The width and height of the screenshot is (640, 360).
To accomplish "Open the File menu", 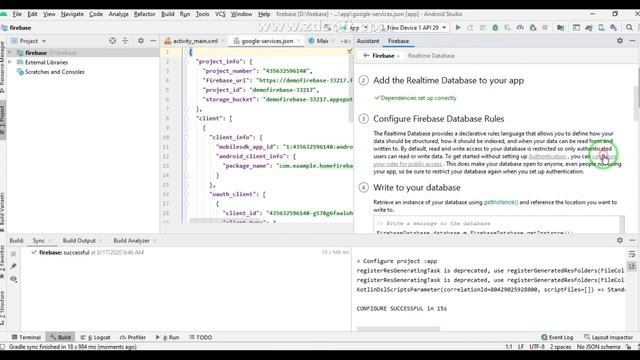I will (x=17, y=14).
